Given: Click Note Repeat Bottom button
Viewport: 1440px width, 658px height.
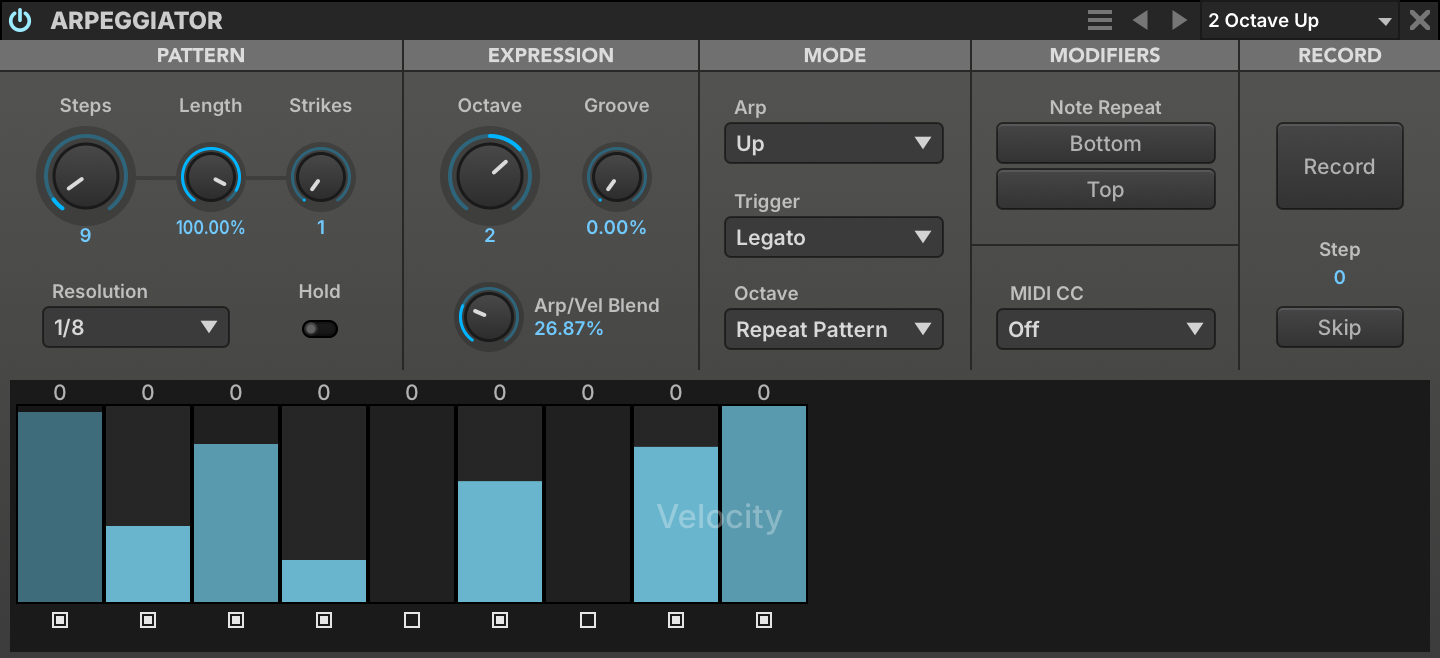Looking at the screenshot, I should (1106, 143).
